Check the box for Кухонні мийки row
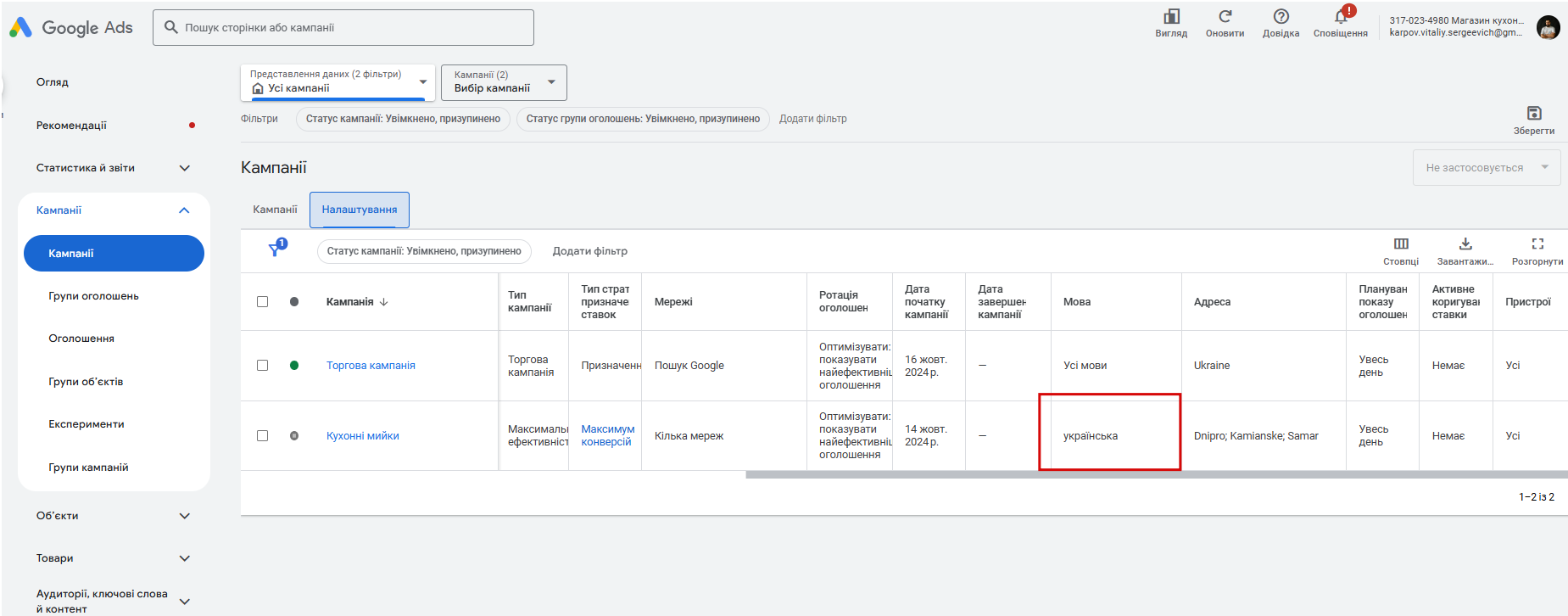 [262, 436]
